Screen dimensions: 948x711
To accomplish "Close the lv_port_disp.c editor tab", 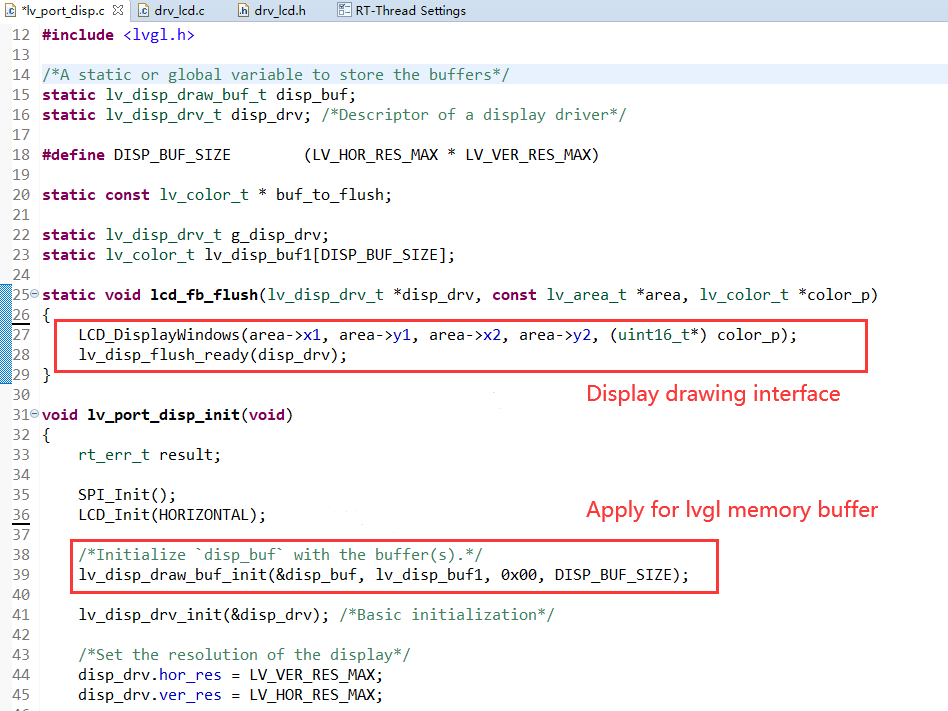I will (x=117, y=10).
